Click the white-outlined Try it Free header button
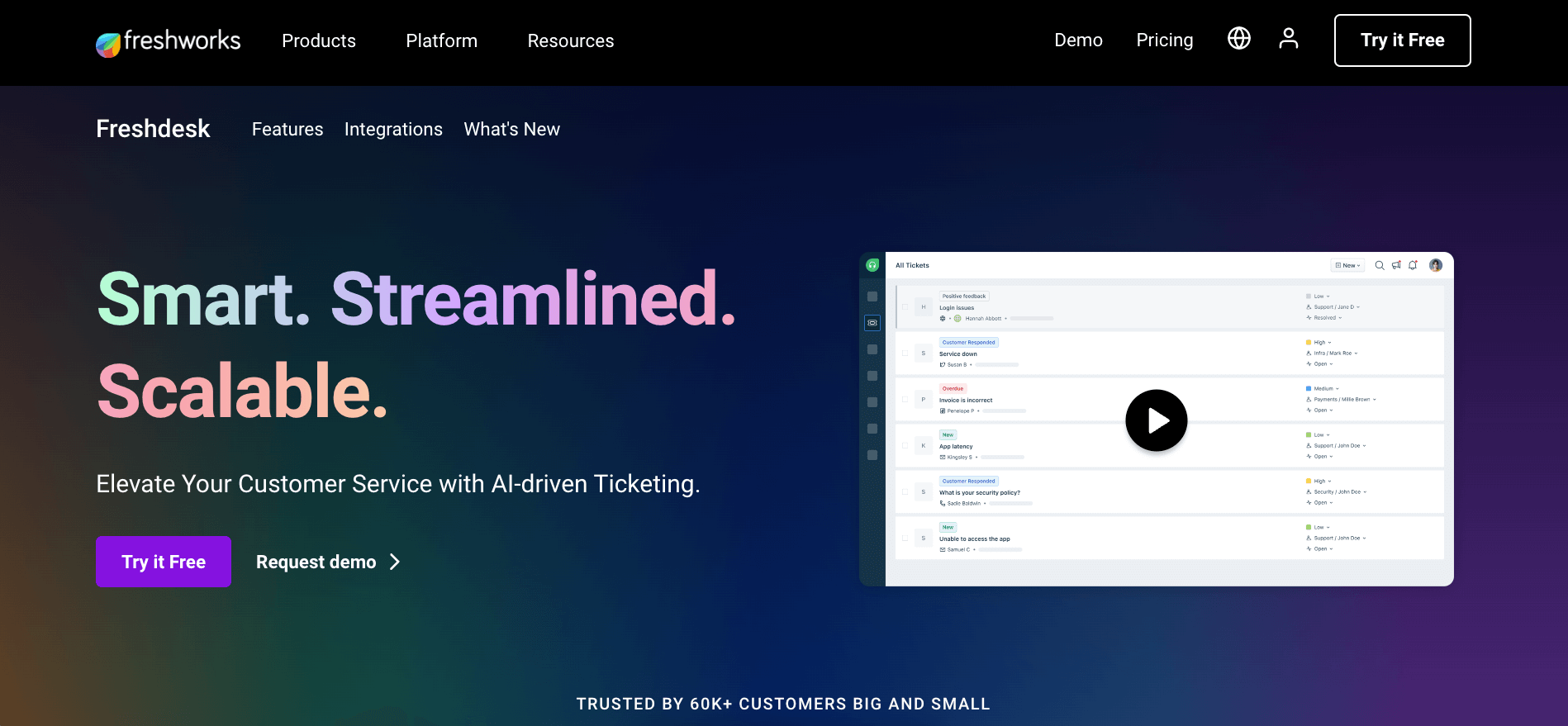The image size is (1568, 726). 1403,40
